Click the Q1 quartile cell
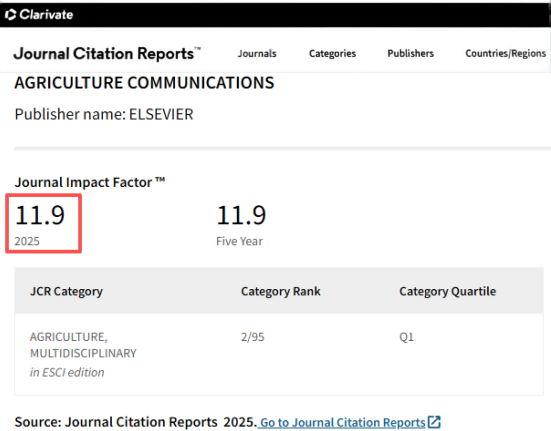This screenshot has width=551, height=431. (x=406, y=337)
